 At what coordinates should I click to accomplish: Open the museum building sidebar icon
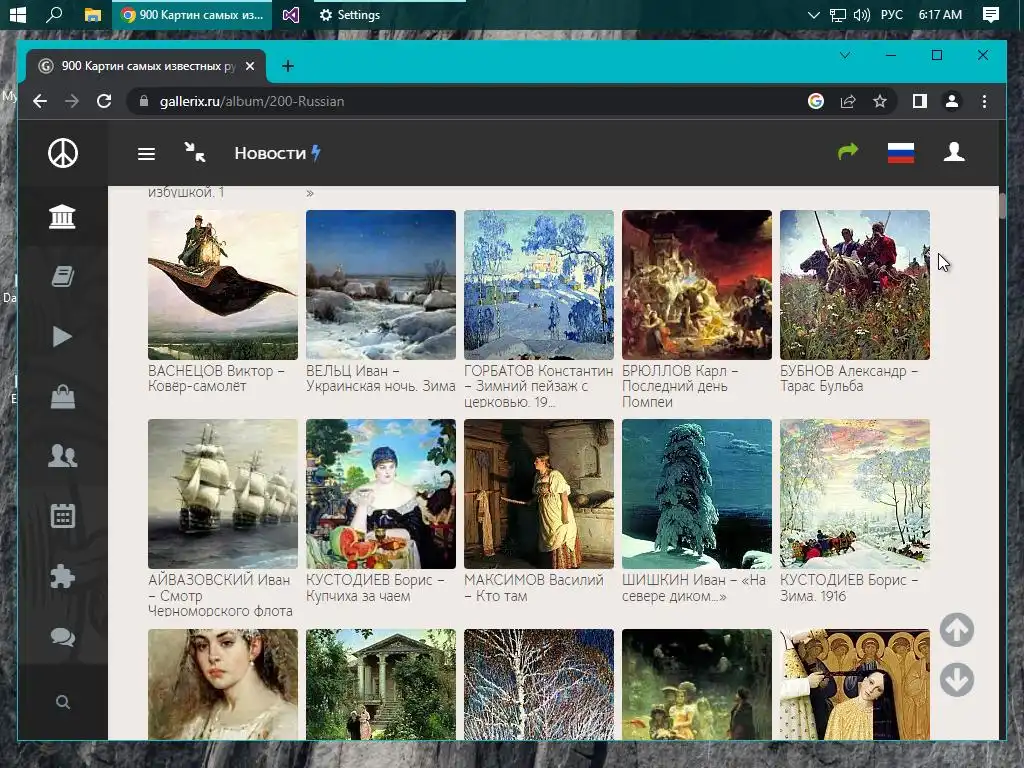(x=63, y=216)
